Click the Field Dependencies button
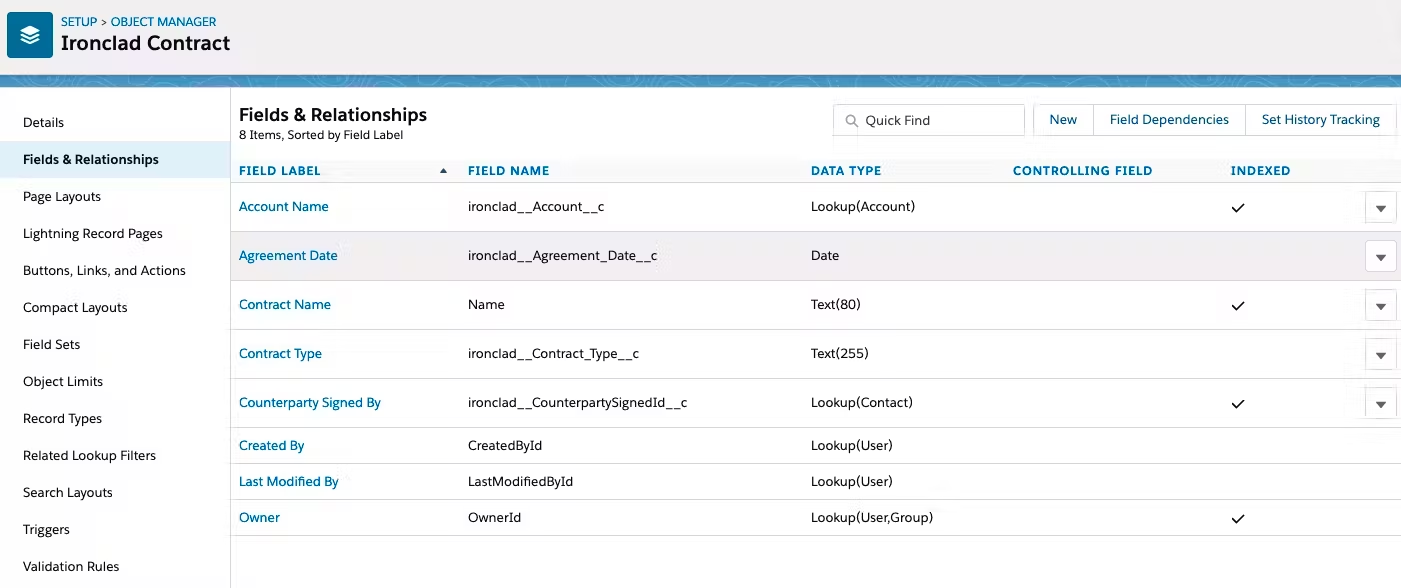 pyautogui.click(x=1169, y=120)
